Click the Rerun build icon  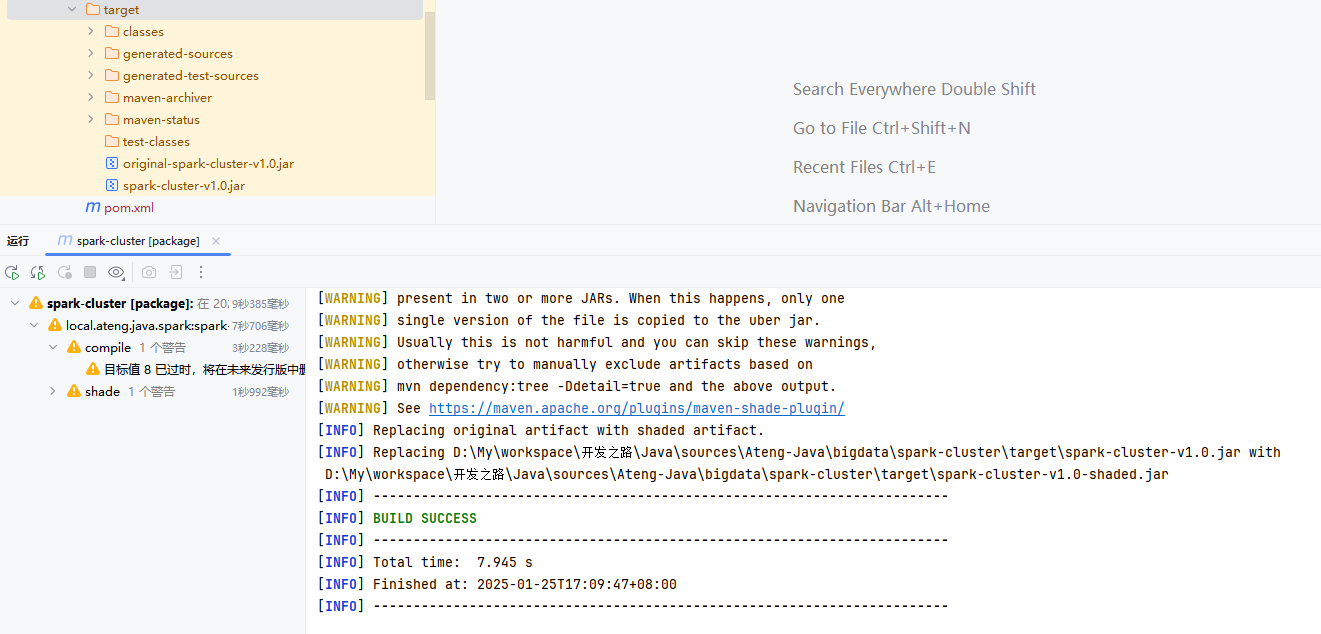pos(12,272)
